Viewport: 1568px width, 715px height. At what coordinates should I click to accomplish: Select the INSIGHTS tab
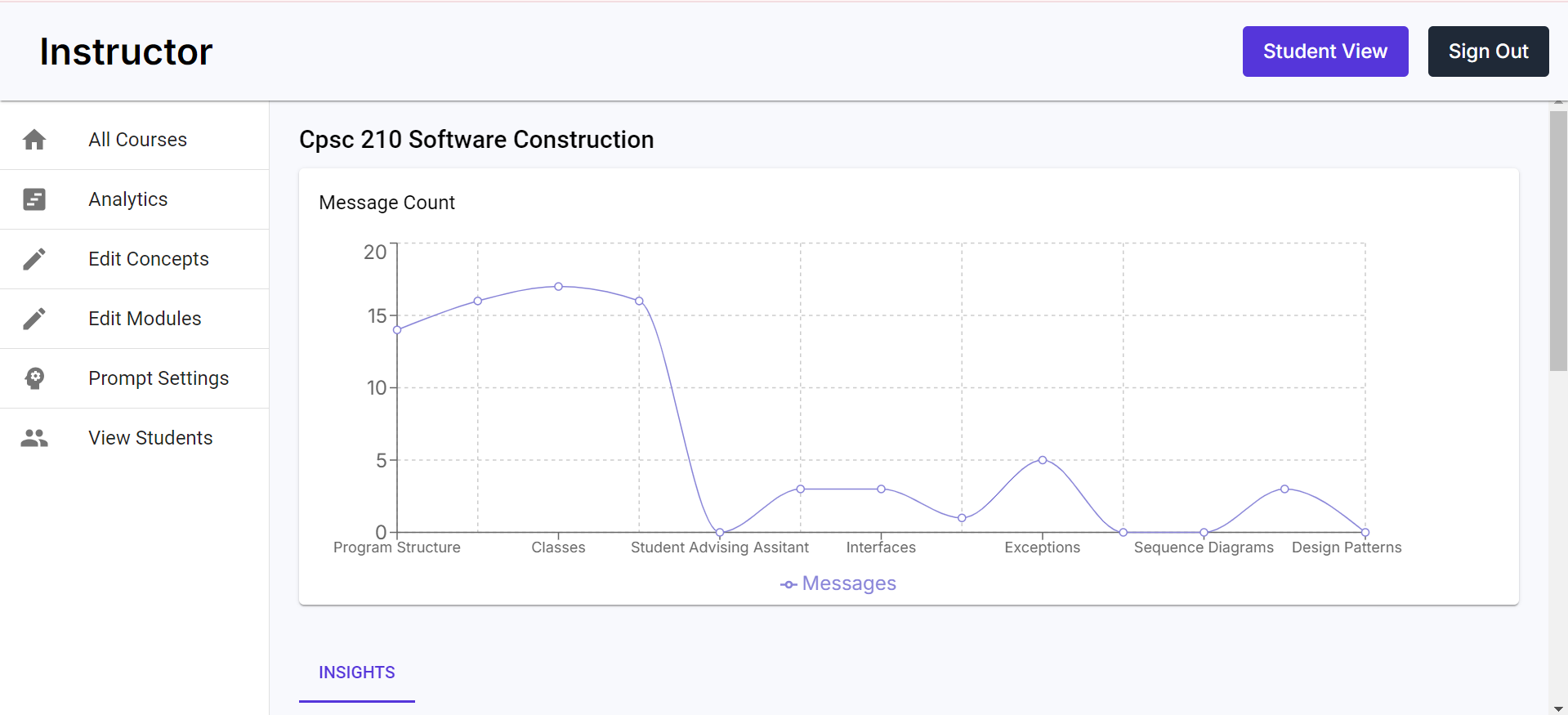[357, 673]
